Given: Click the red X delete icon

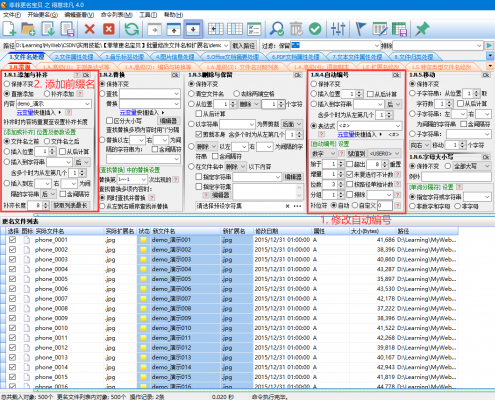Looking at the screenshot, I should (89, 29).
